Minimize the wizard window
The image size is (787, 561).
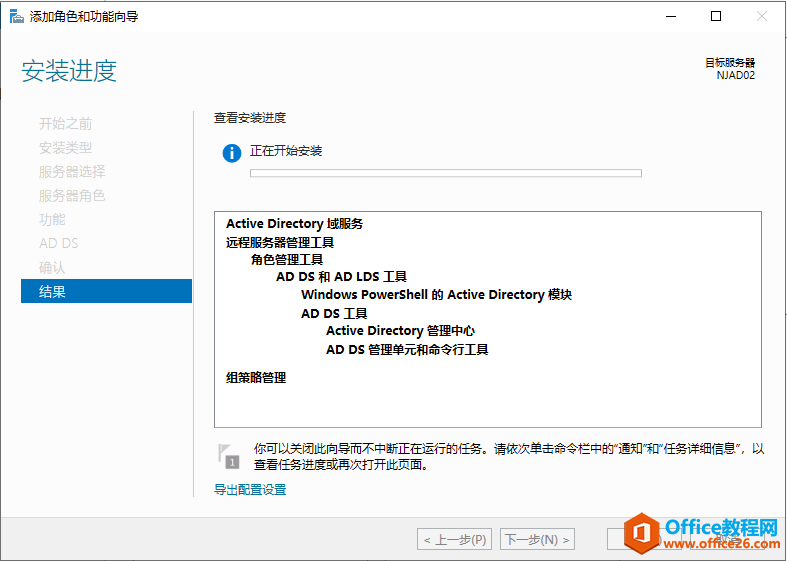[669, 16]
